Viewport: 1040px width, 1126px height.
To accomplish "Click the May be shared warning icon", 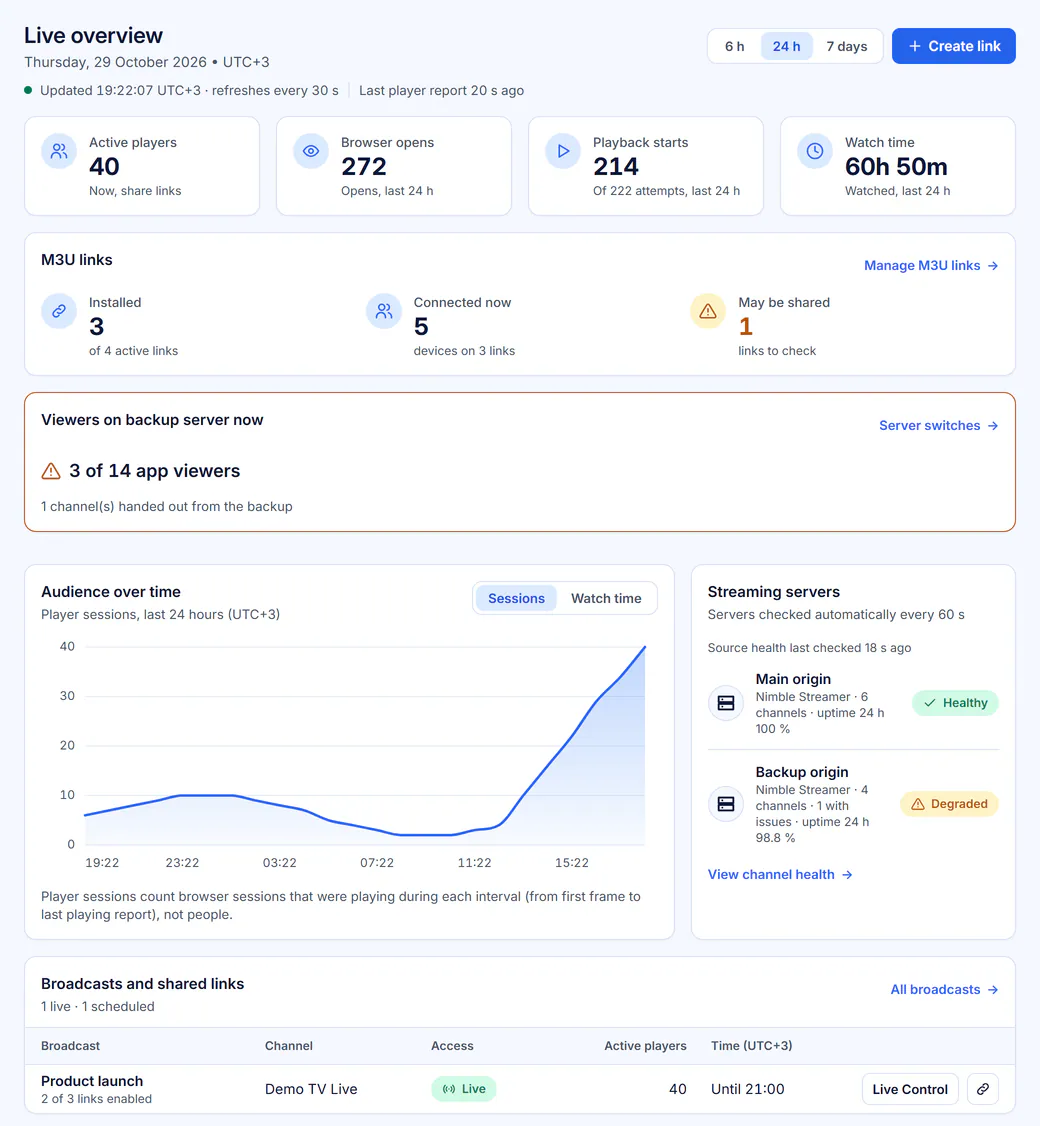I will (x=708, y=311).
